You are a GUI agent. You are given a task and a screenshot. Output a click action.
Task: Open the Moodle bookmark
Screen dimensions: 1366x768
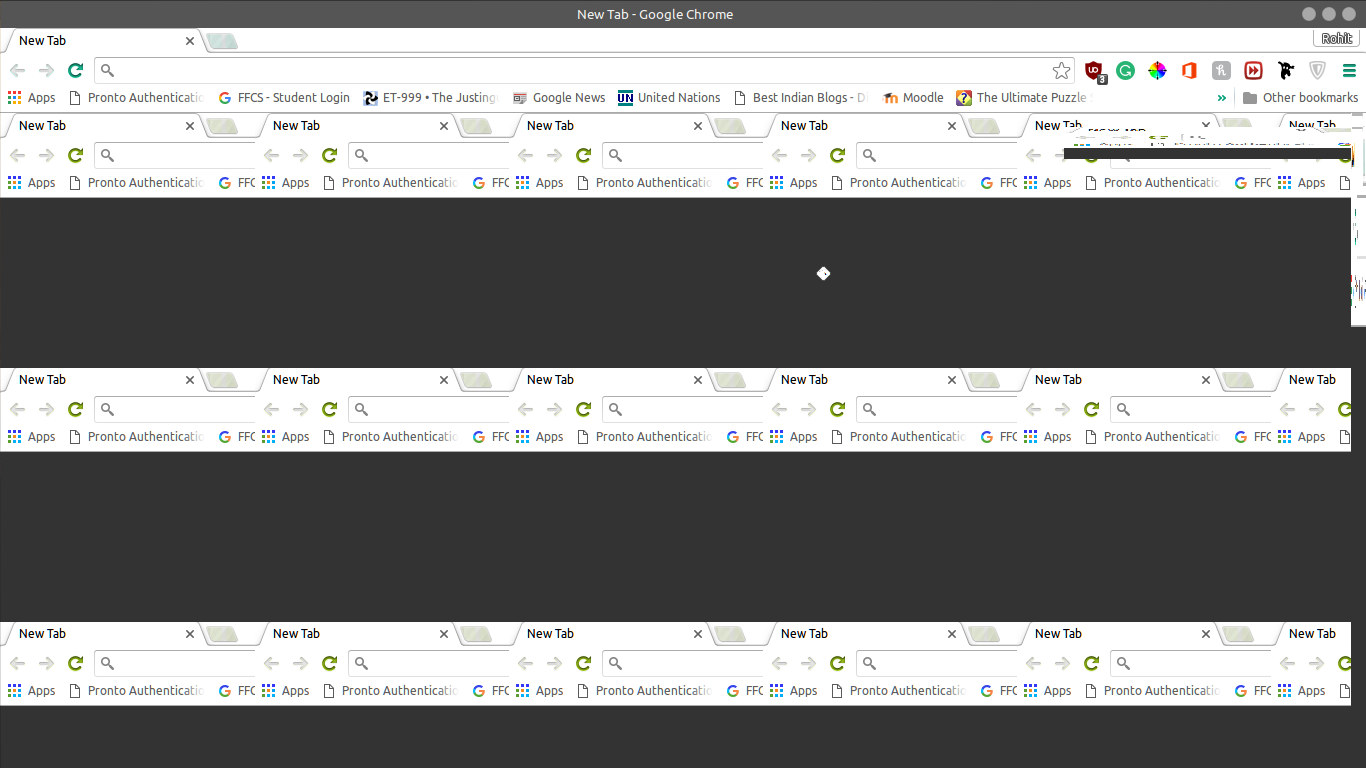913,98
